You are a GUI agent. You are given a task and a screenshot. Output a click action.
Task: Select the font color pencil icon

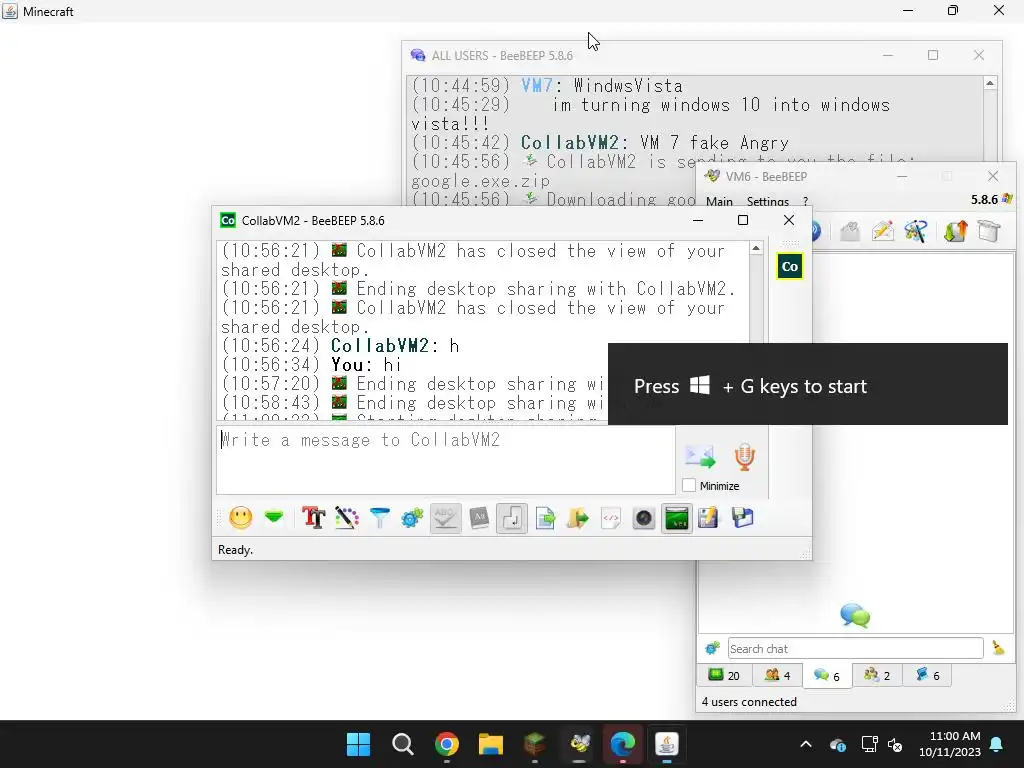(x=347, y=518)
